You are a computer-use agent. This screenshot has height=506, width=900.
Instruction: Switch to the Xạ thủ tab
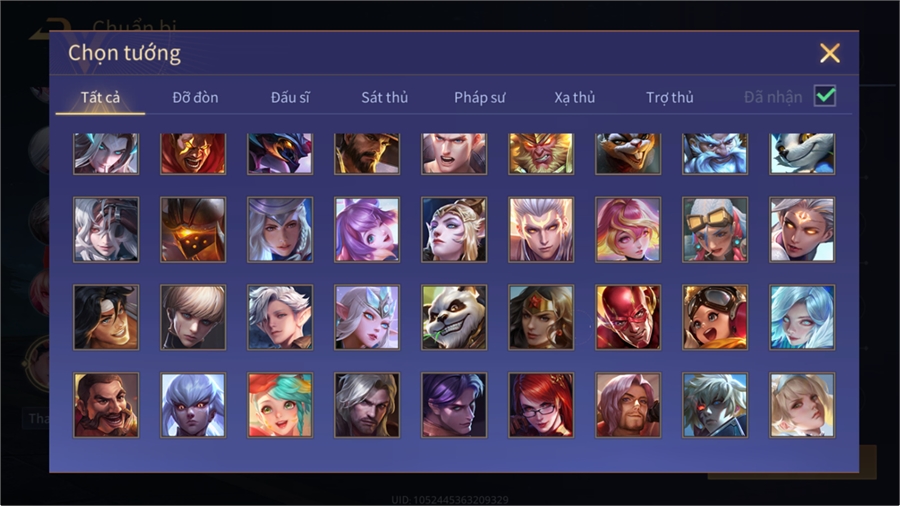pos(575,98)
